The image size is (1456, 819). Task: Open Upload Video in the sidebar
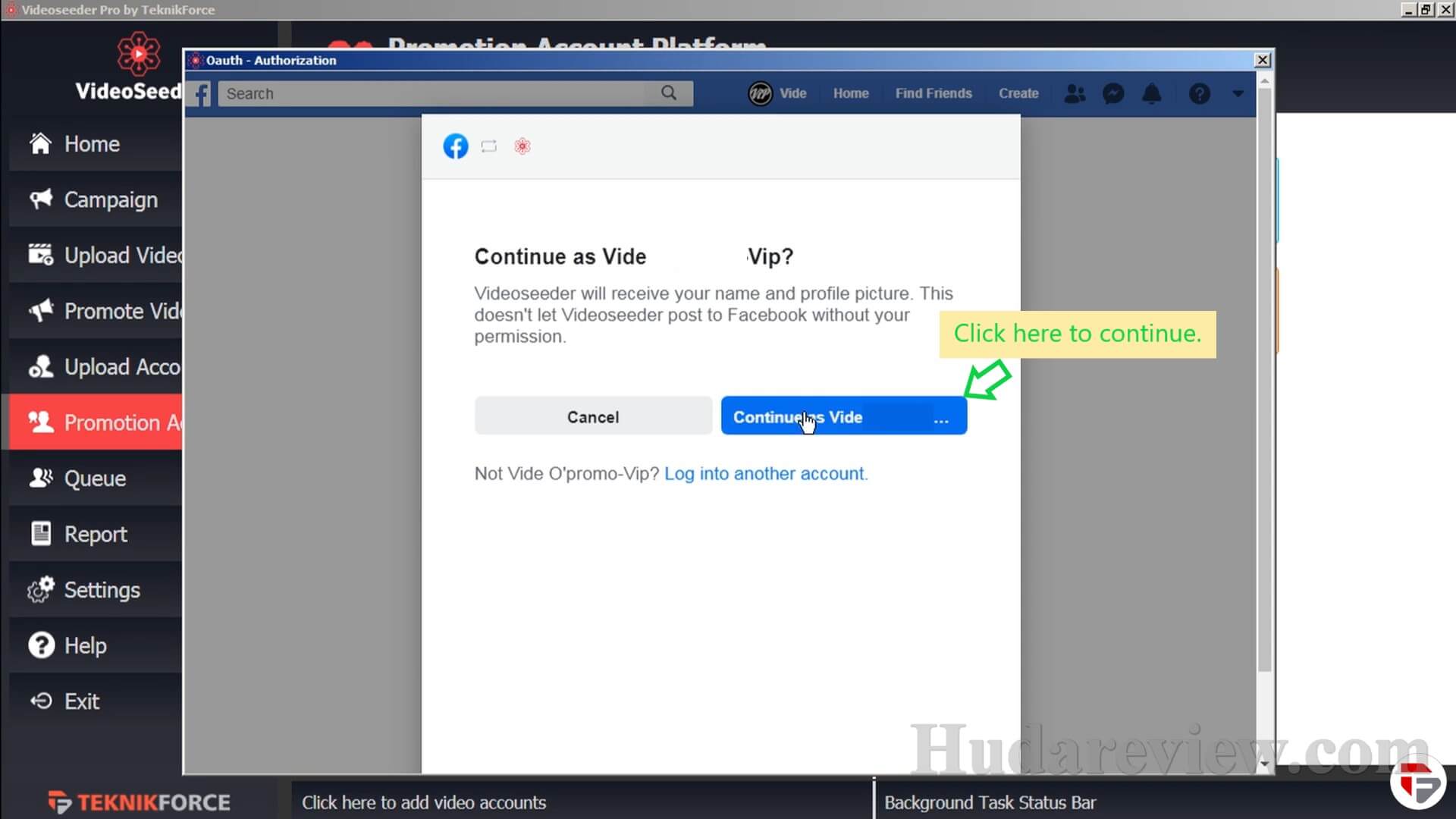[x=96, y=256]
